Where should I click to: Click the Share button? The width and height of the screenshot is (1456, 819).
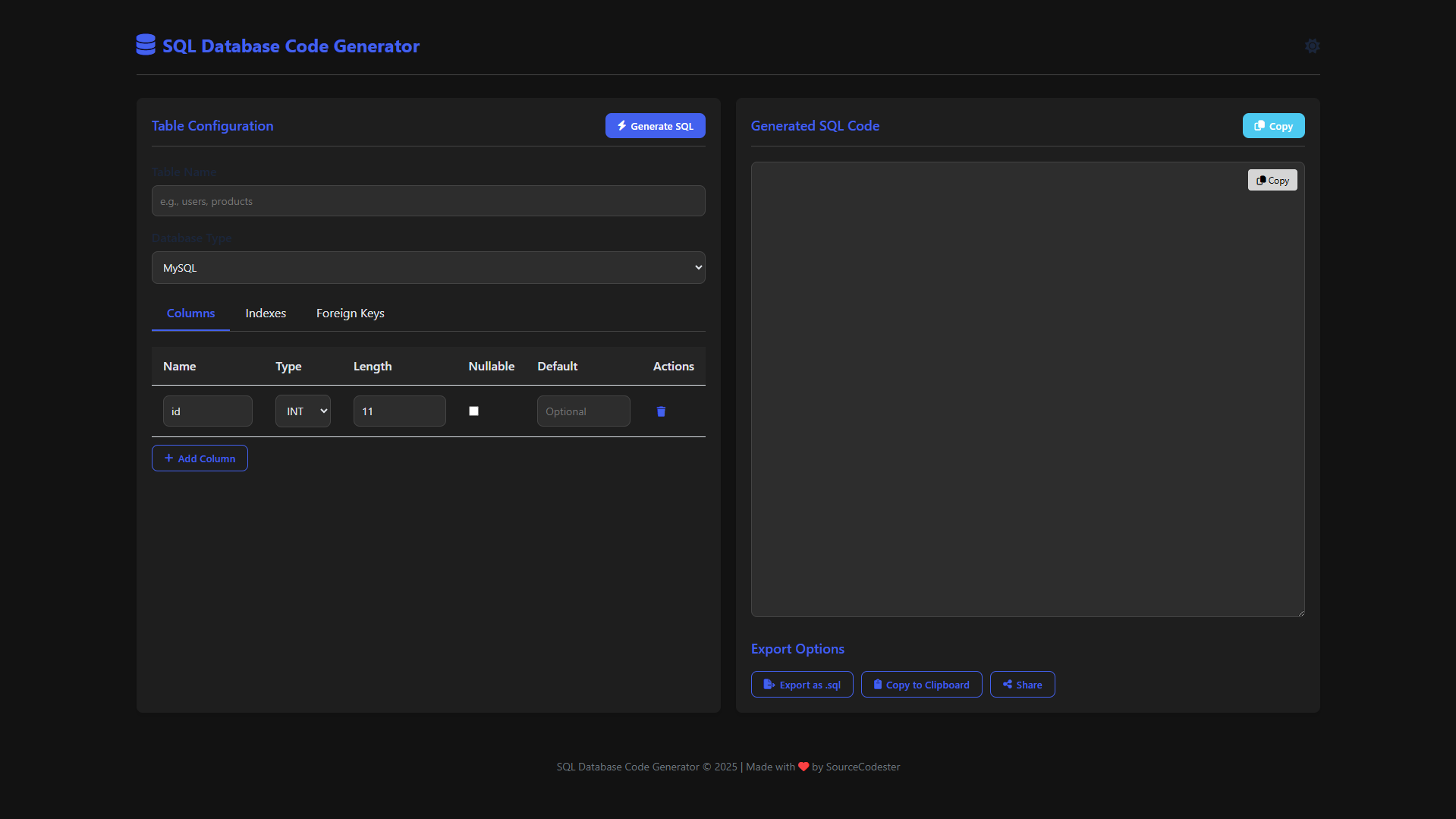click(1022, 685)
